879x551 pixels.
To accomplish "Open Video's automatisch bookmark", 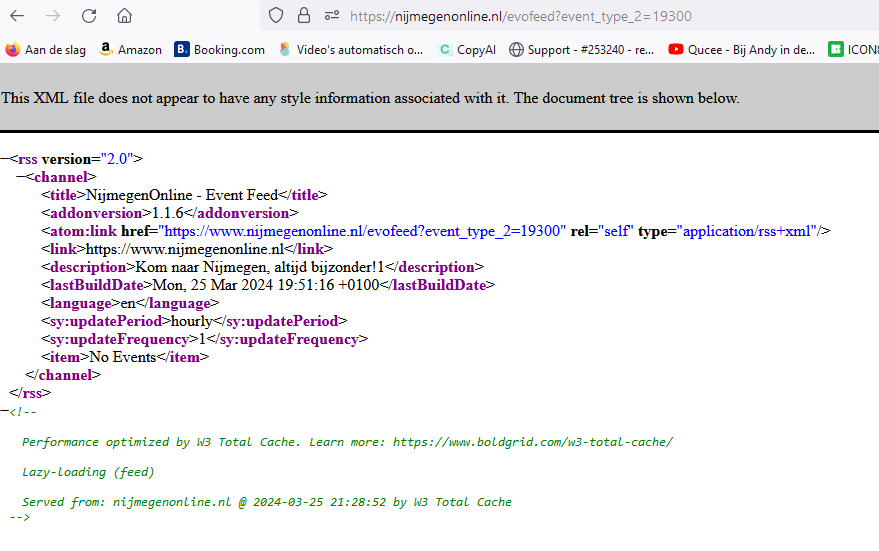I will coord(351,50).
